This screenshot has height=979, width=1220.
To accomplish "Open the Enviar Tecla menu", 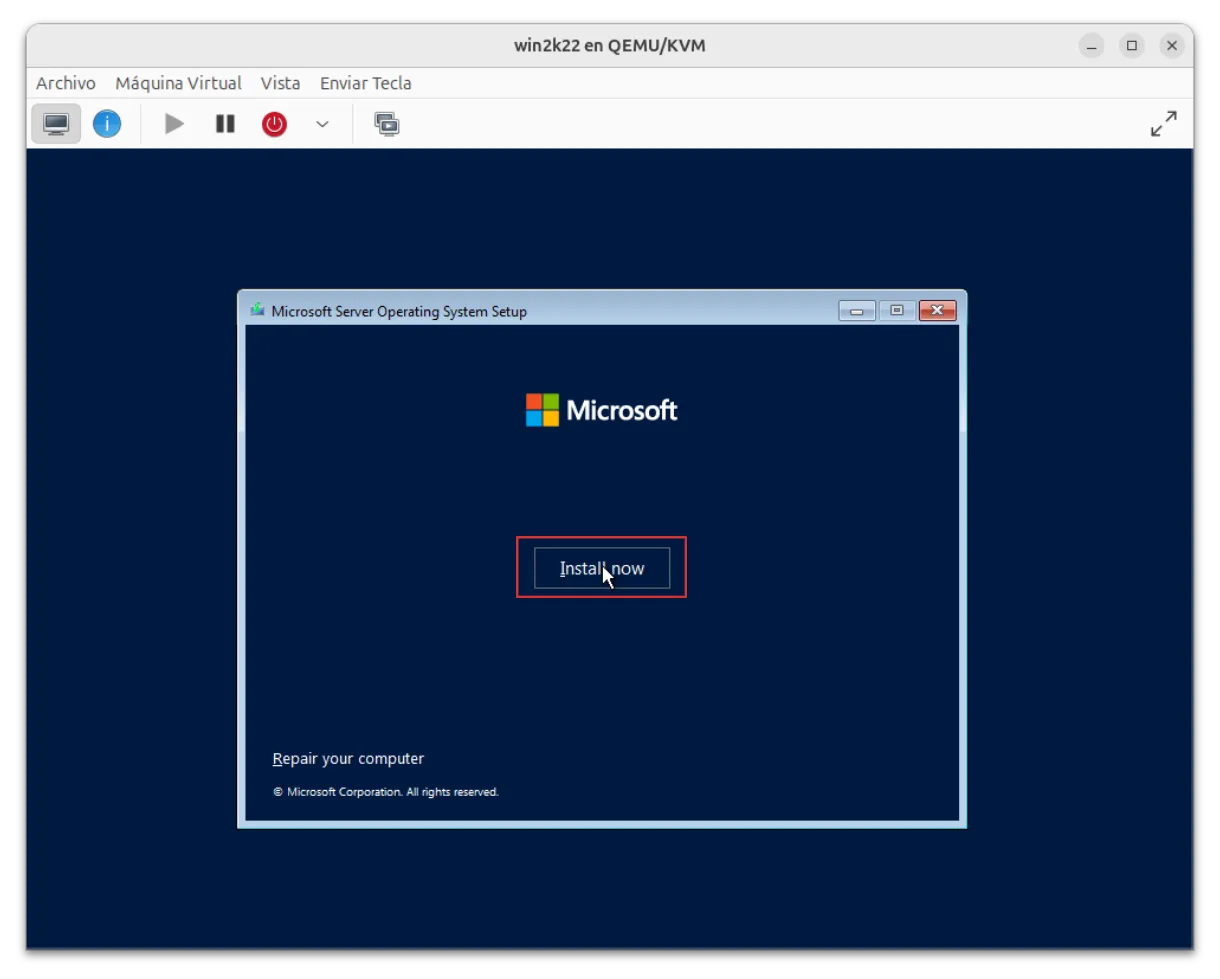I will point(365,83).
